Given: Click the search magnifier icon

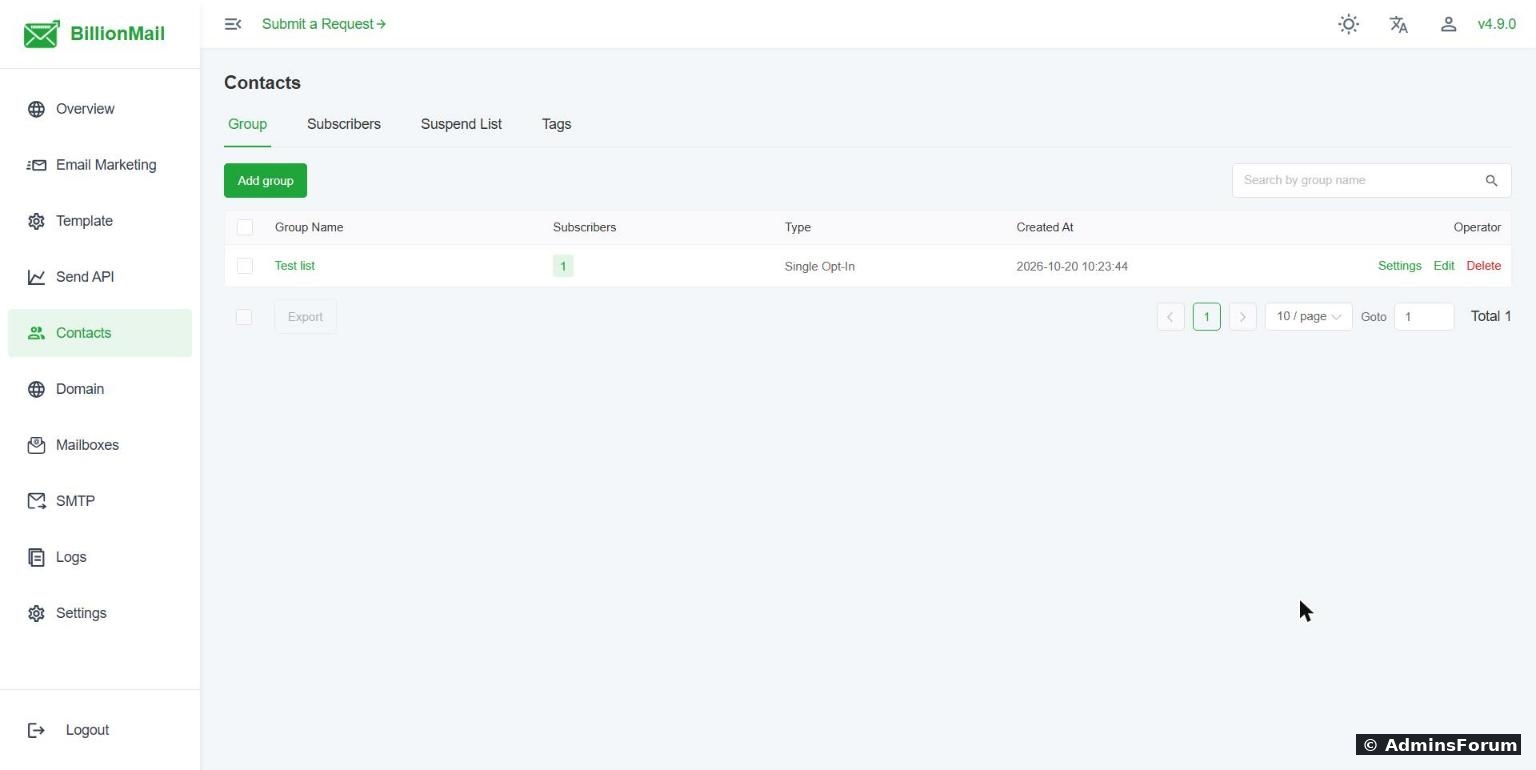Looking at the screenshot, I should 1491,181.
